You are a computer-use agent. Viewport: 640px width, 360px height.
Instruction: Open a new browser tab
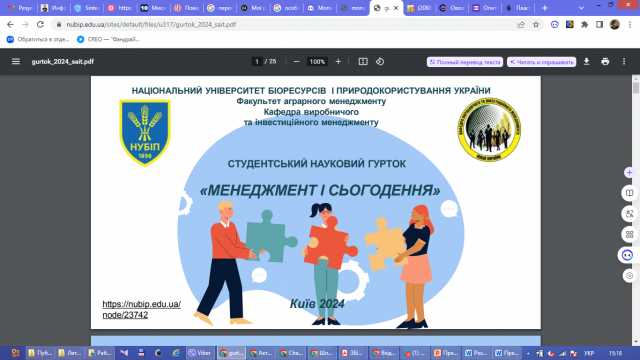pyautogui.click(x=544, y=8)
